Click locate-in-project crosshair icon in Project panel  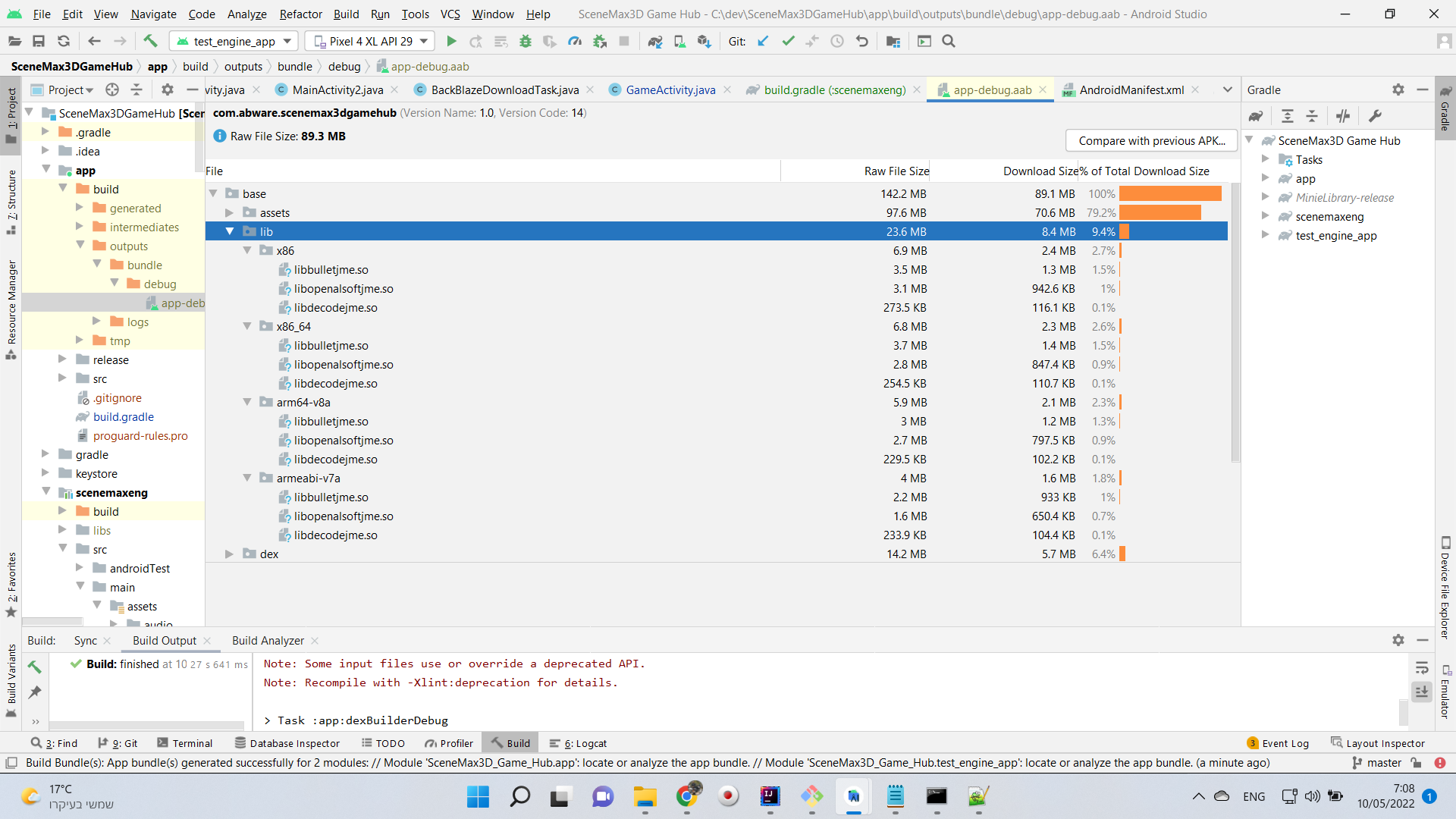112,89
